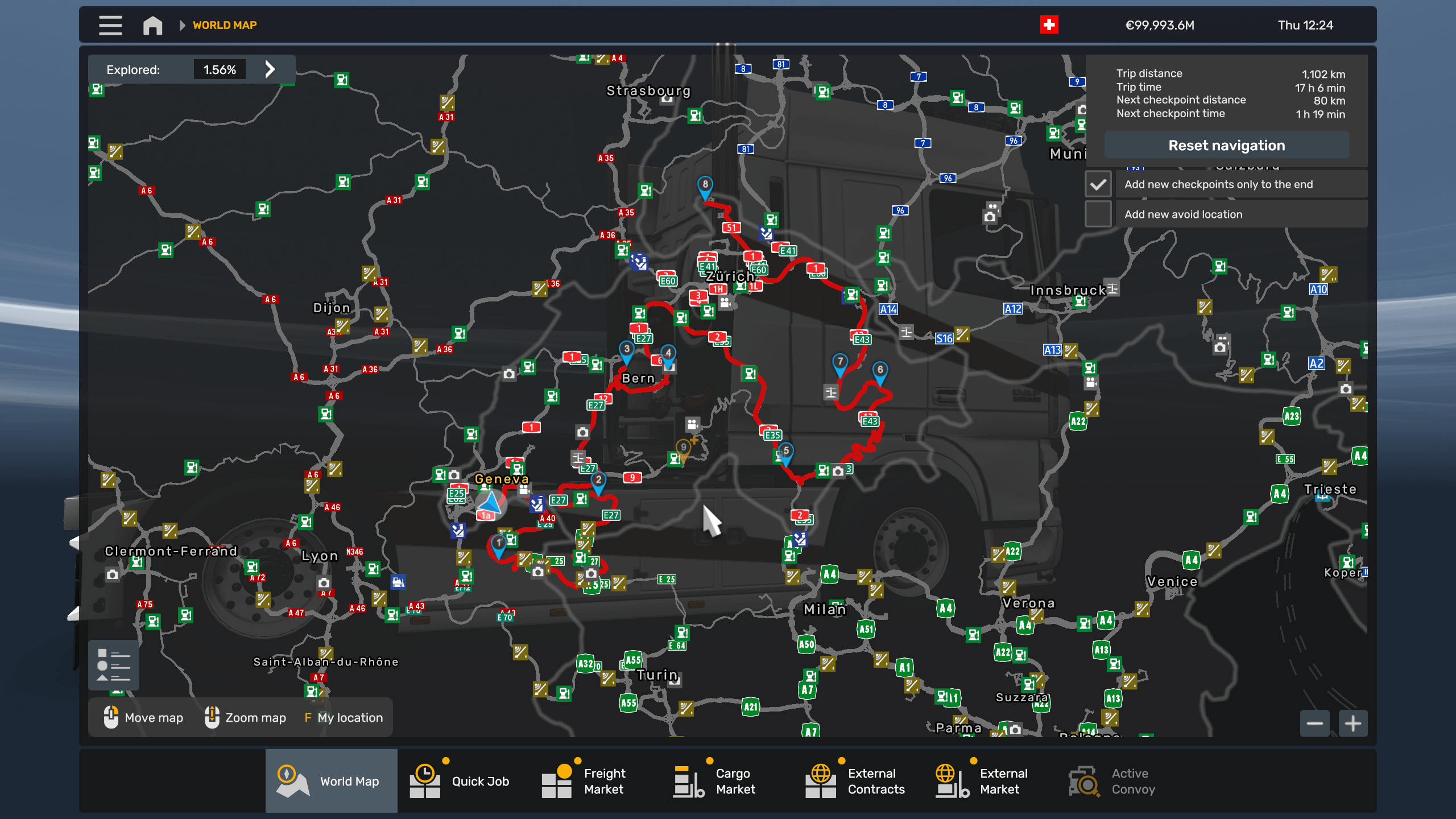The image size is (1456, 819).
Task: Open the External Contracts tab
Action: [855, 781]
